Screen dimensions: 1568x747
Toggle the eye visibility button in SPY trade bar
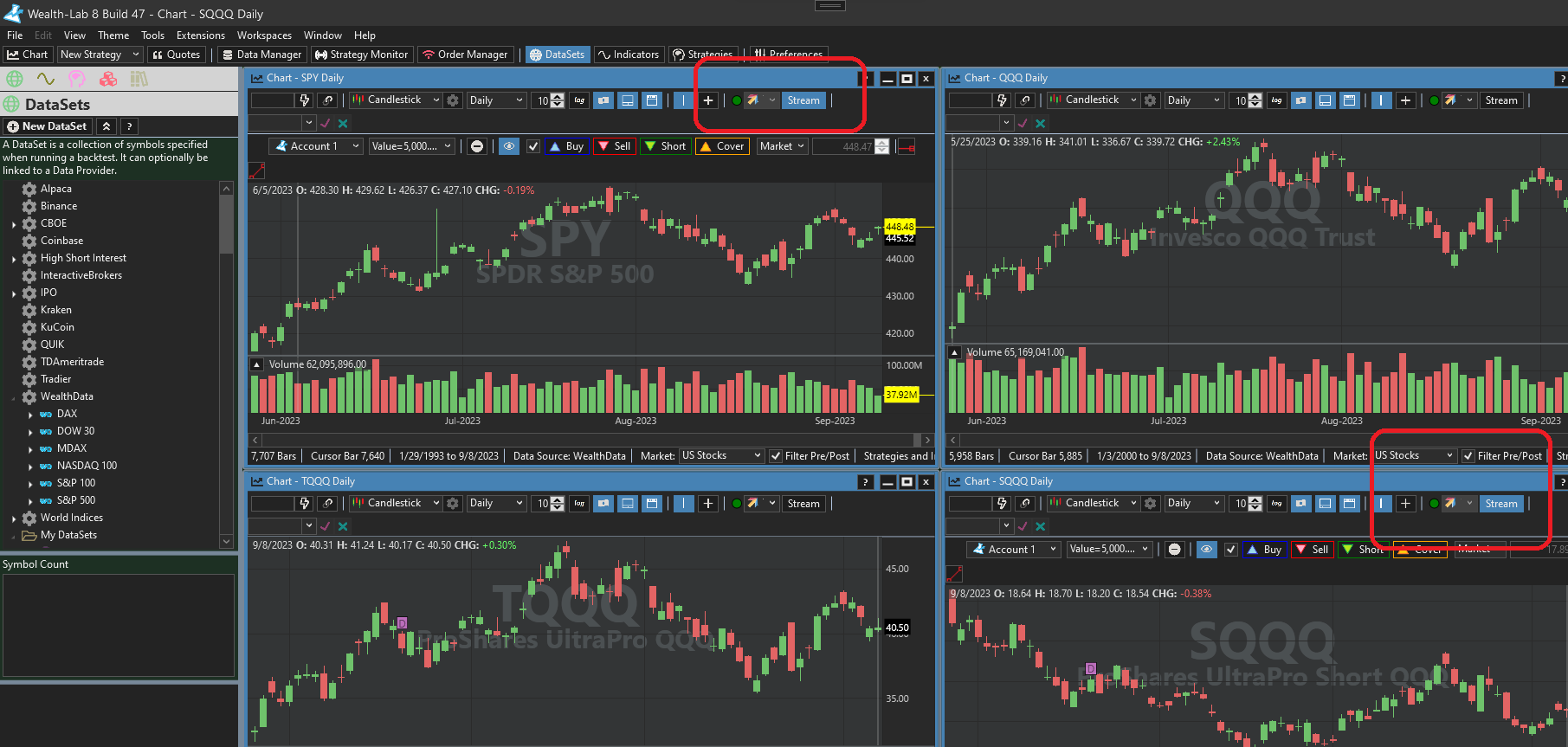509,146
